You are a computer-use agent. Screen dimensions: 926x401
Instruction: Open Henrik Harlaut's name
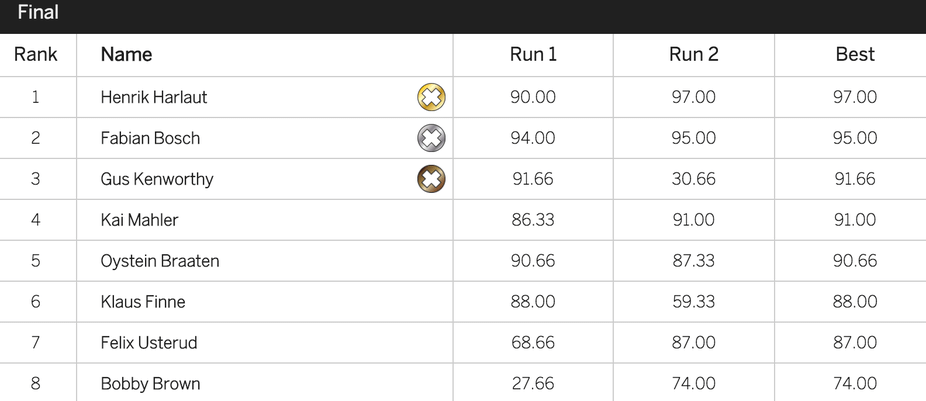tap(154, 97)
